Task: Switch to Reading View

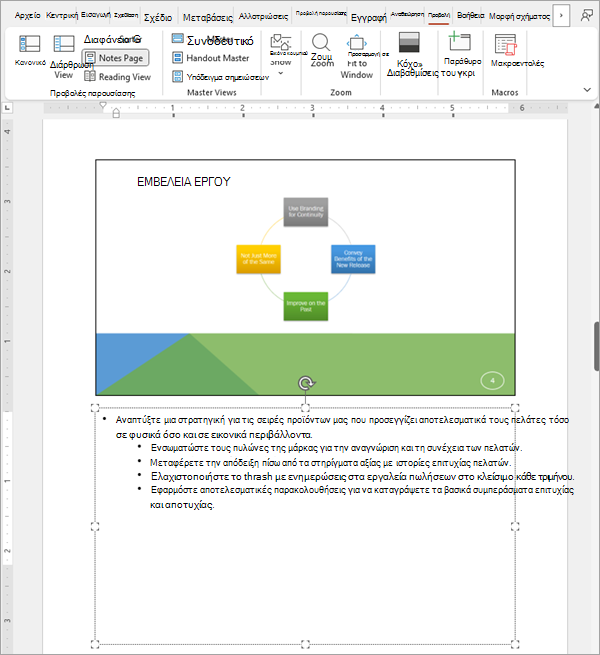Action: tap(117, 77)
